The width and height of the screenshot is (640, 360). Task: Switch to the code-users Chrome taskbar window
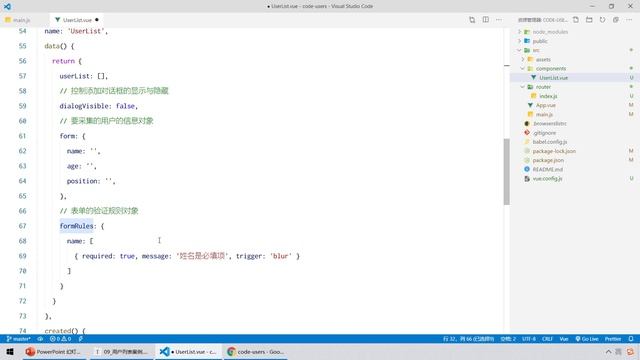point(256,351)
